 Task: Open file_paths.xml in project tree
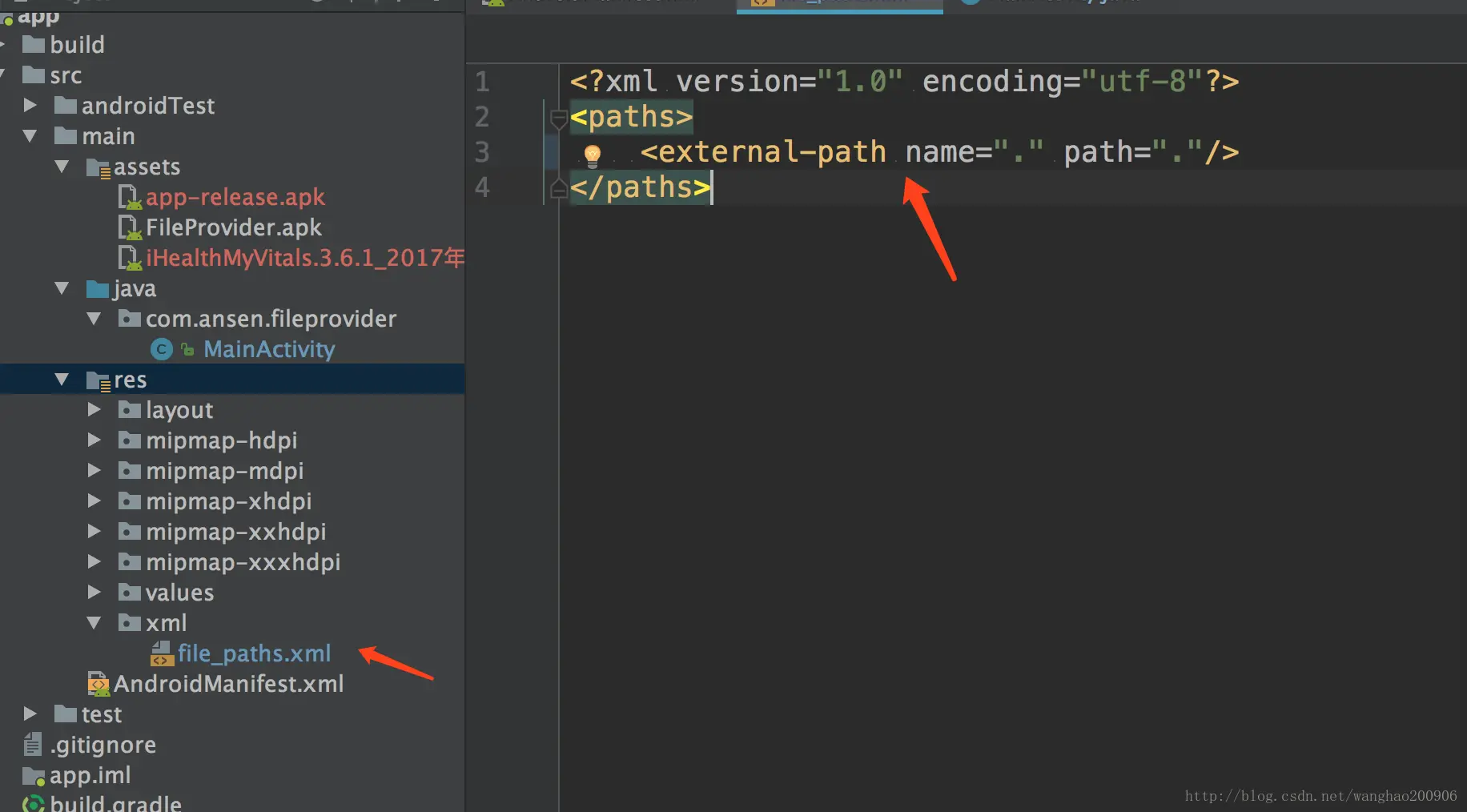[254, 653]
